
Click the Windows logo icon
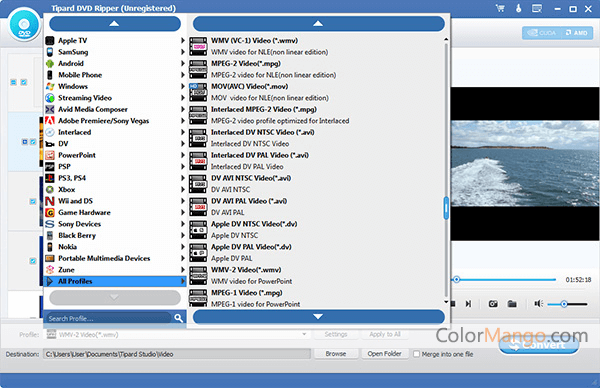50,86
